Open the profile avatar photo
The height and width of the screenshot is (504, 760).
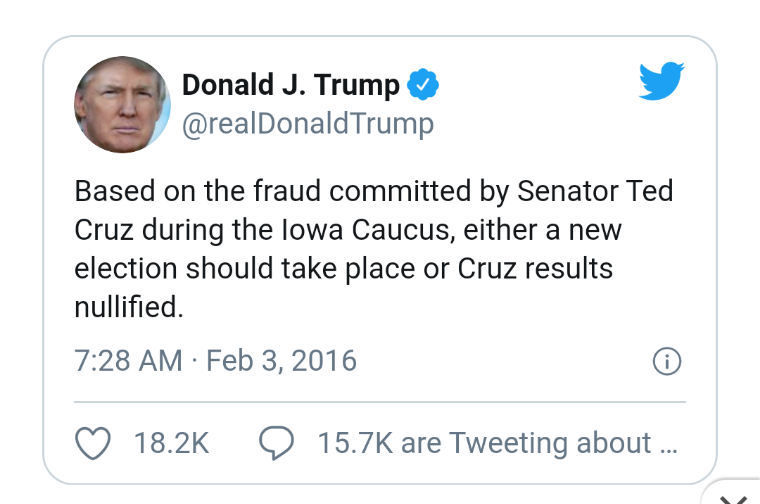(122, 104)
